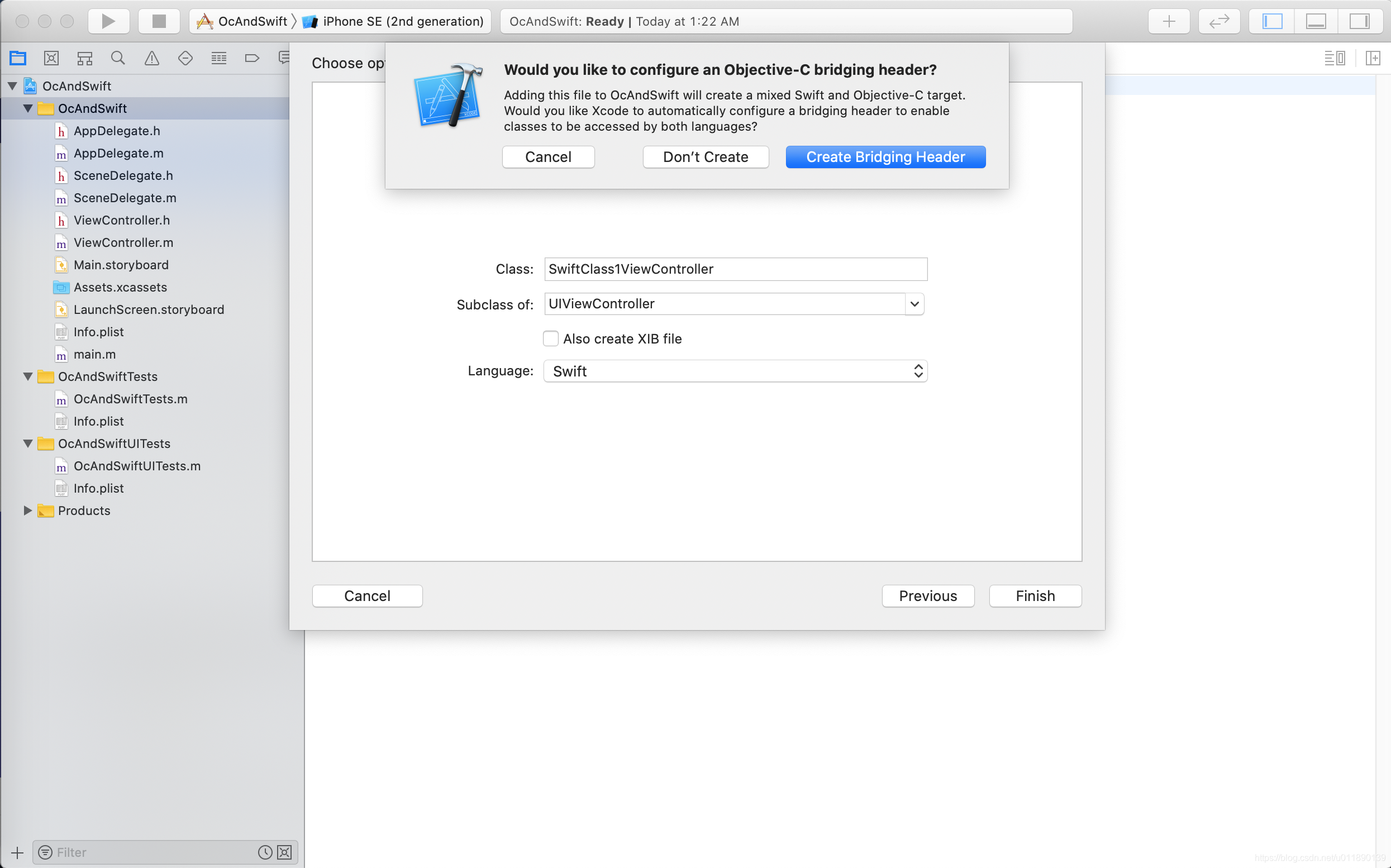Click the Don't Create button

point(705,157)
